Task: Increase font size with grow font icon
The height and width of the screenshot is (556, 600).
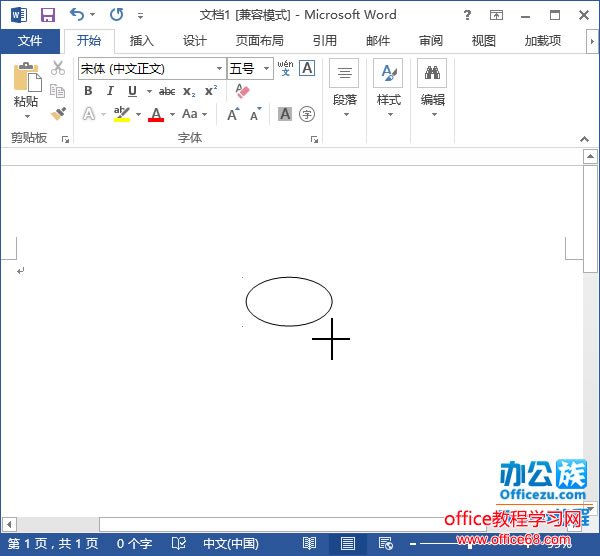Action: [x=233, y=114]
